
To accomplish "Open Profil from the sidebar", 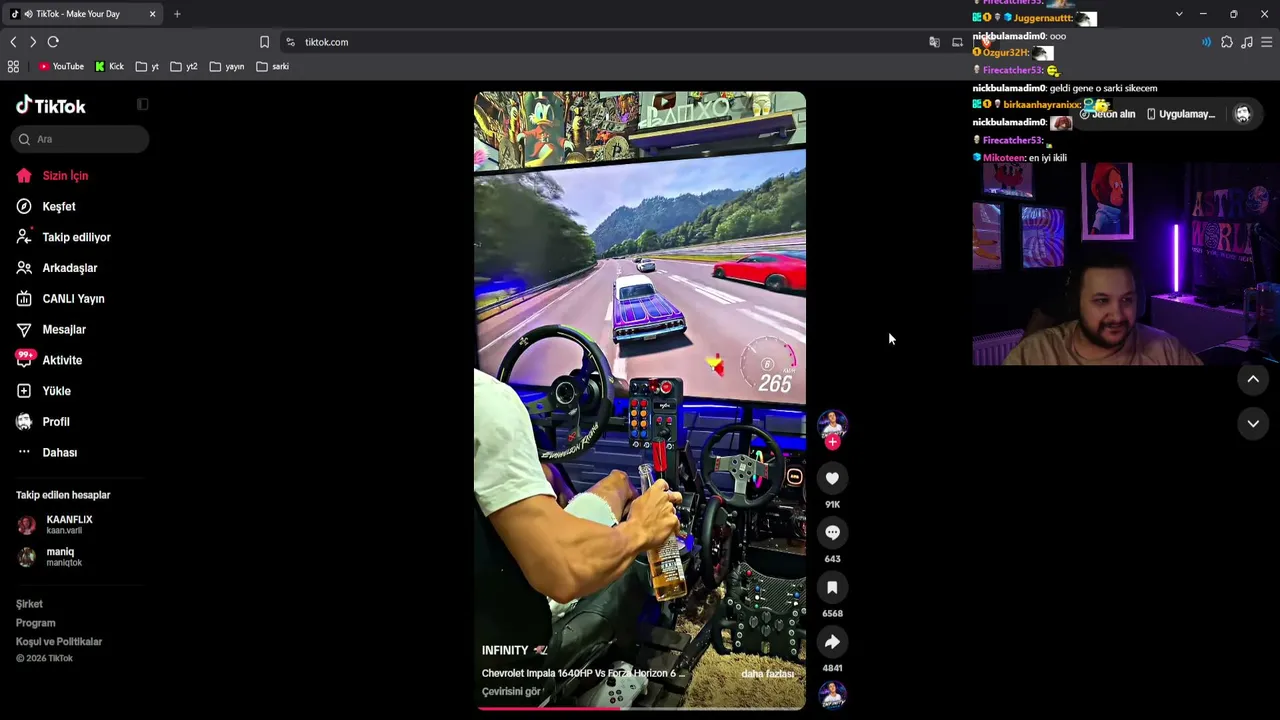I will 43,422.
